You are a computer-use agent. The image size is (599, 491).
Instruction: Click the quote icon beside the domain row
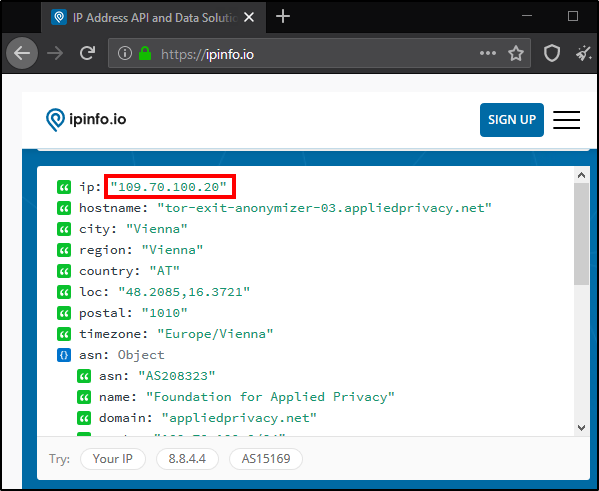pos(84,418)
